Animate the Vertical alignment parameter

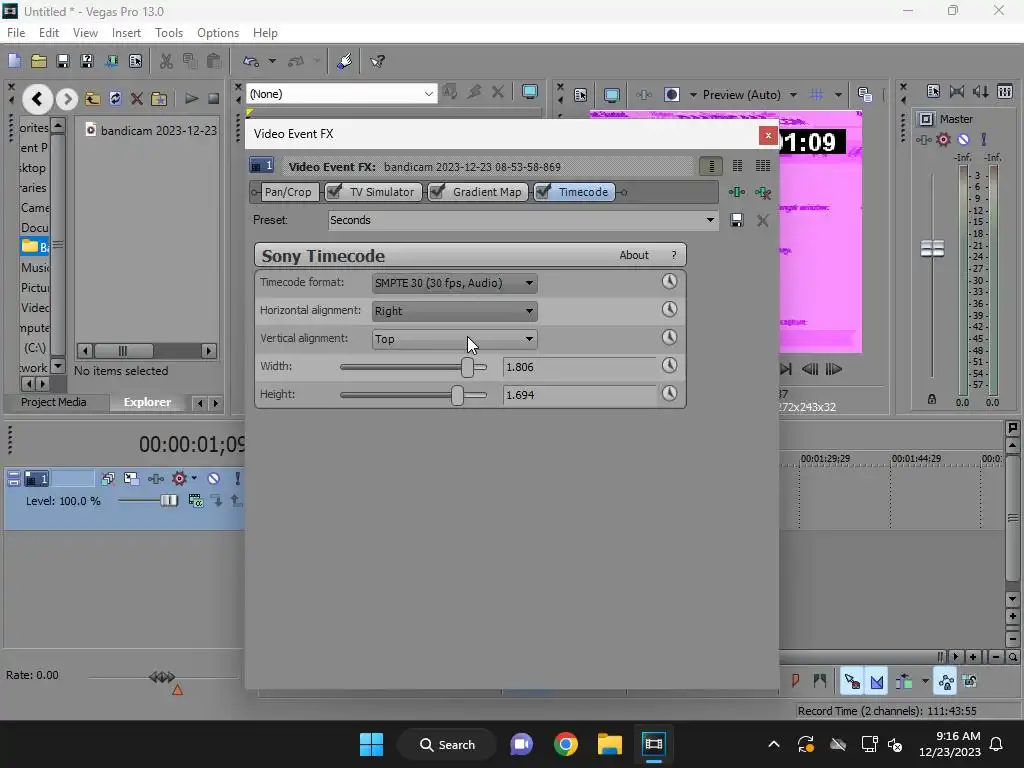point(669,338)
